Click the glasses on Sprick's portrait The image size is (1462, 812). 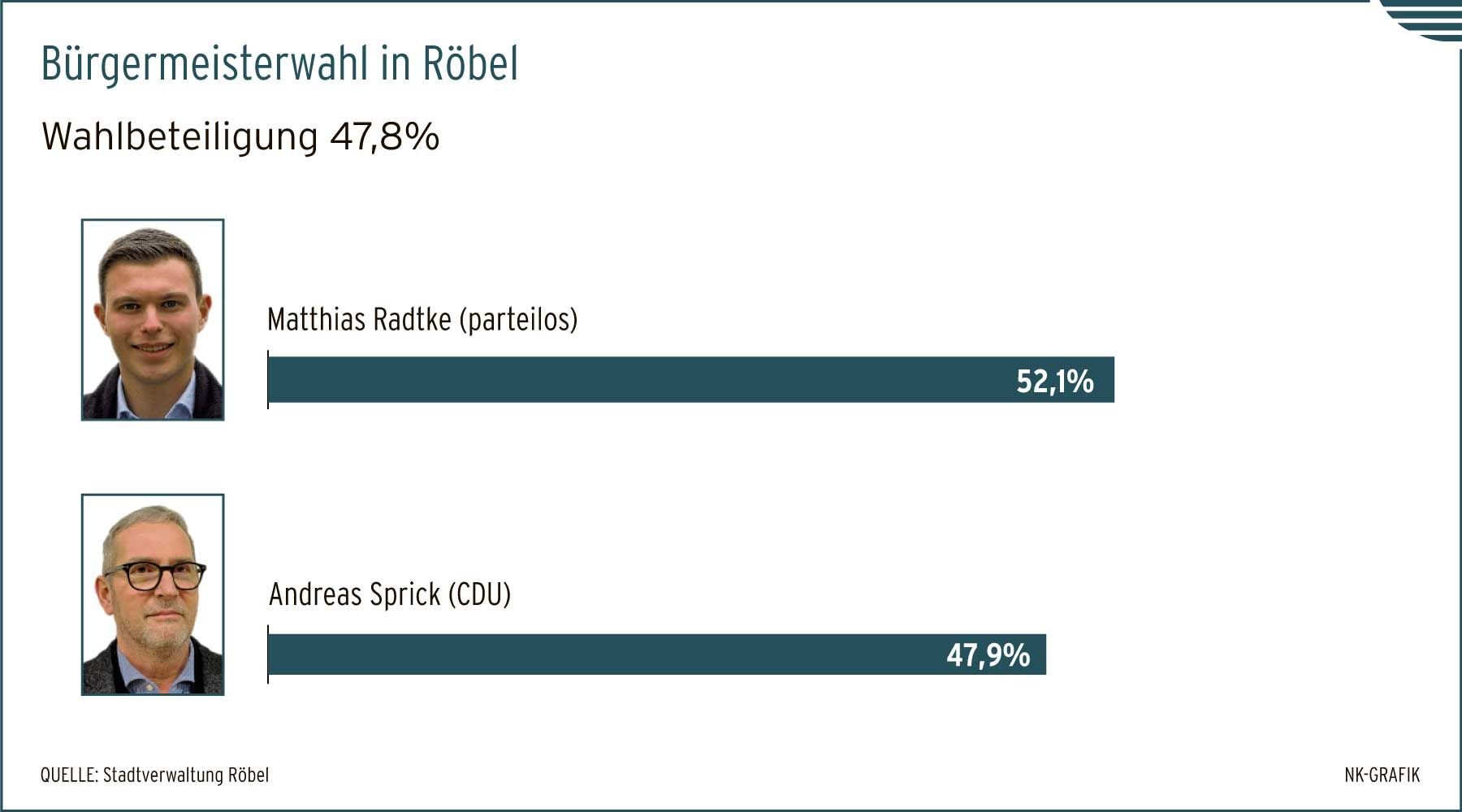tap(154, 576)
